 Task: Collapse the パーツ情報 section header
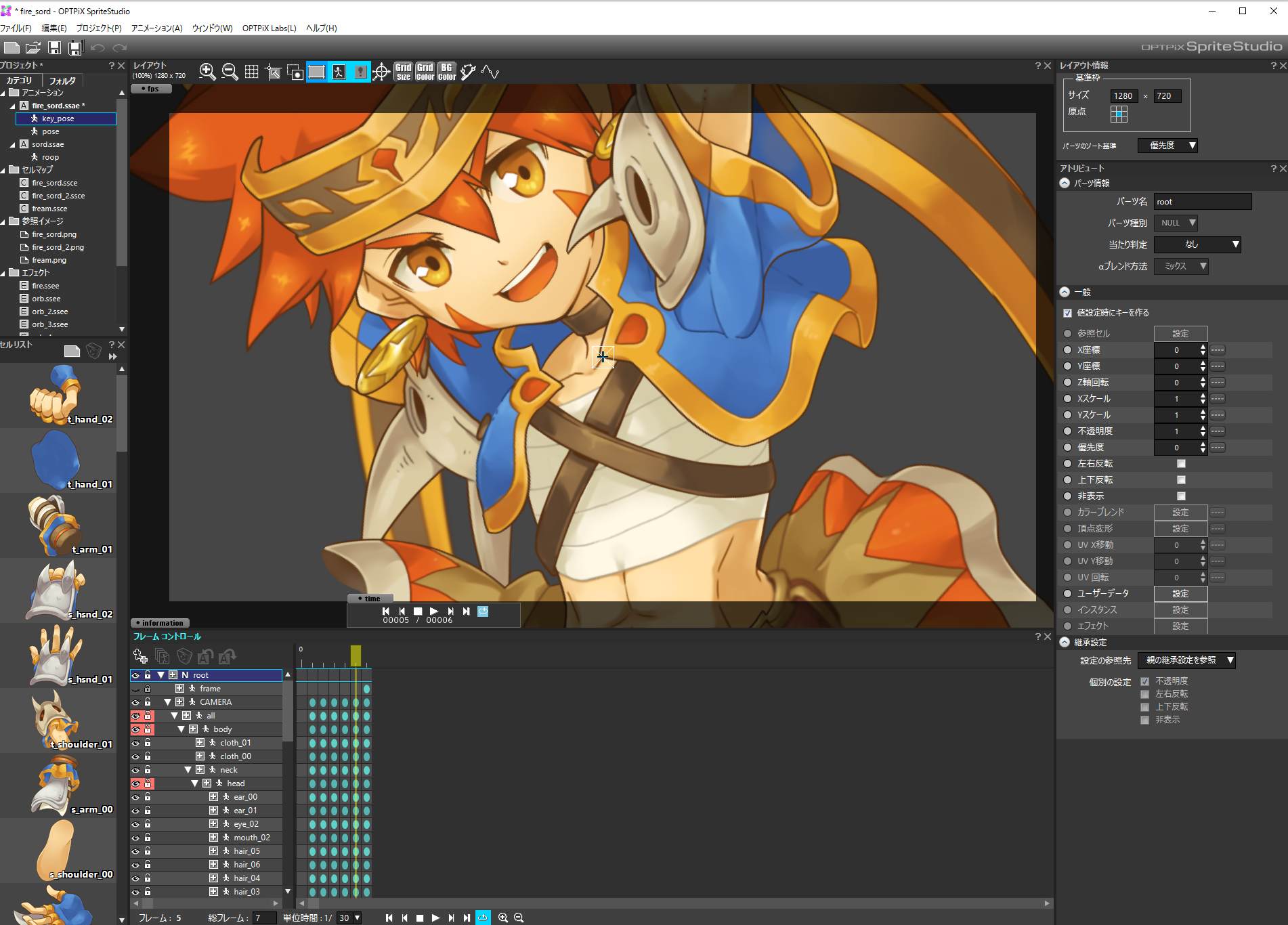1065,184
